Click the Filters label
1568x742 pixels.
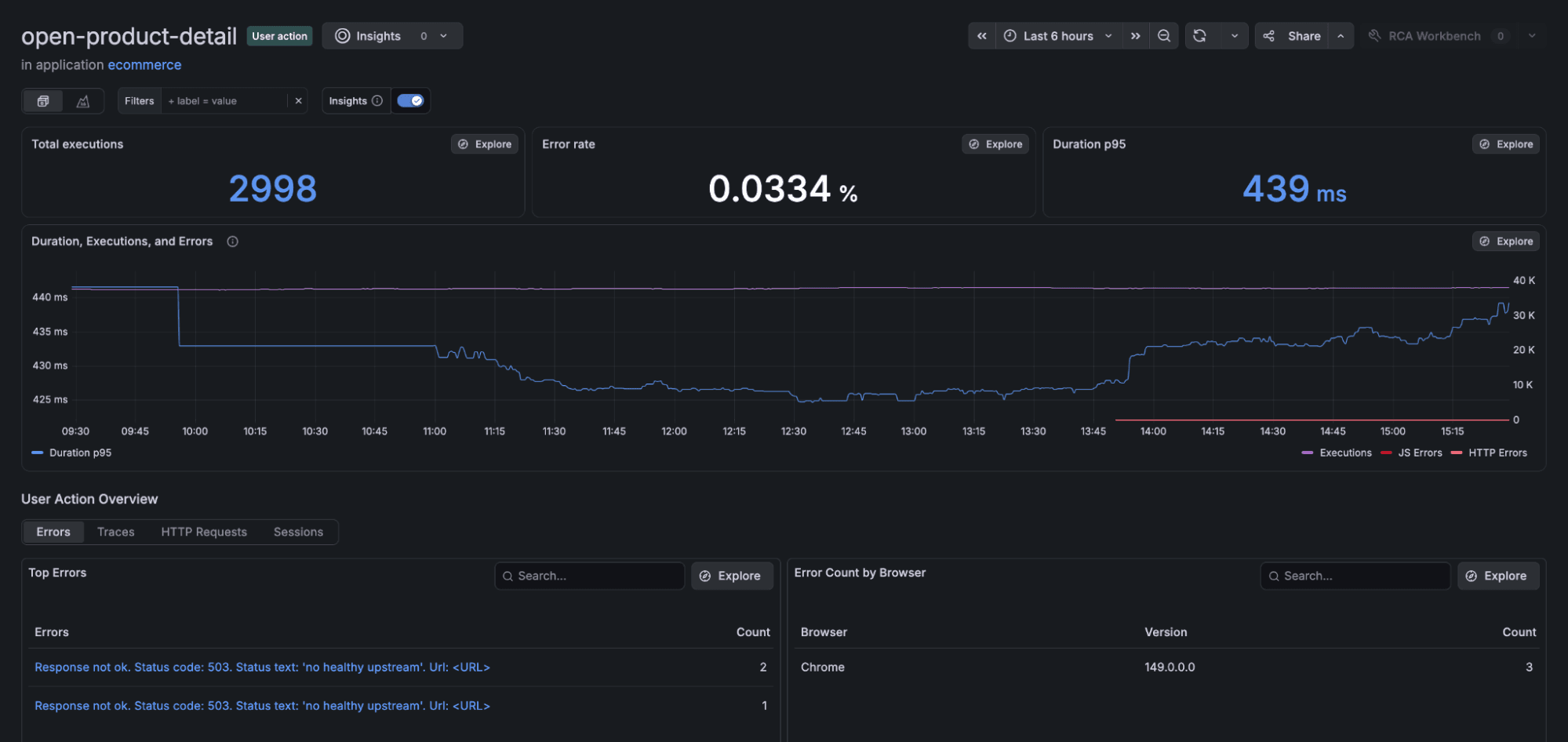139,101
